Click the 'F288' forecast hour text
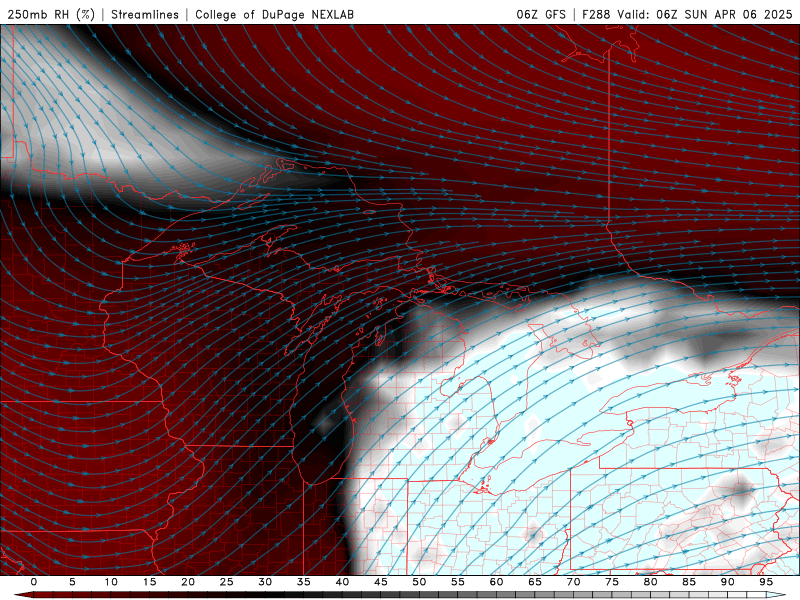The width and height of the screenshot is (800, 600). (x=596, y=14)
